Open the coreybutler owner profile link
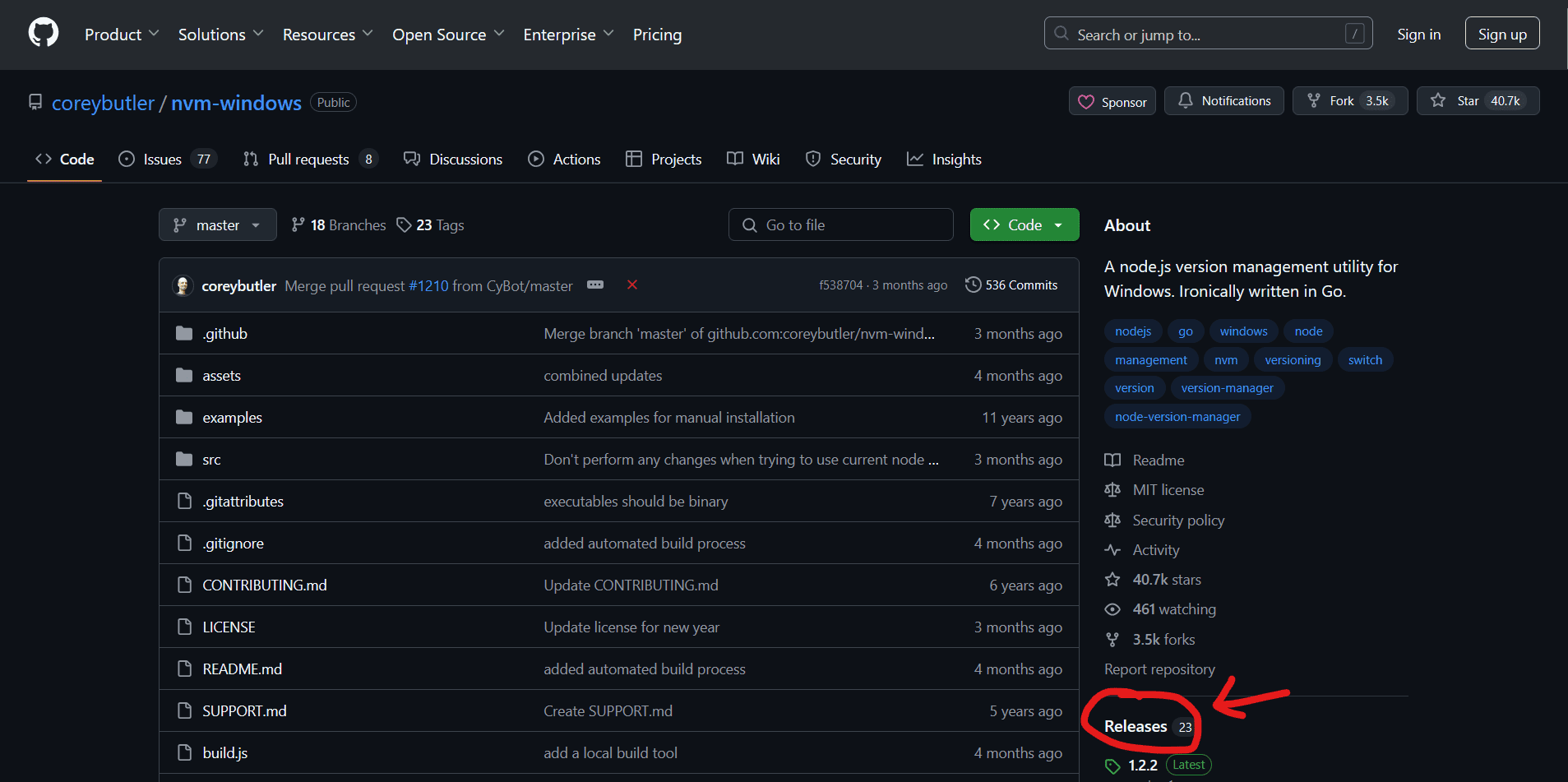Screen dimensions: 1568x782 [x=103, y=103]
